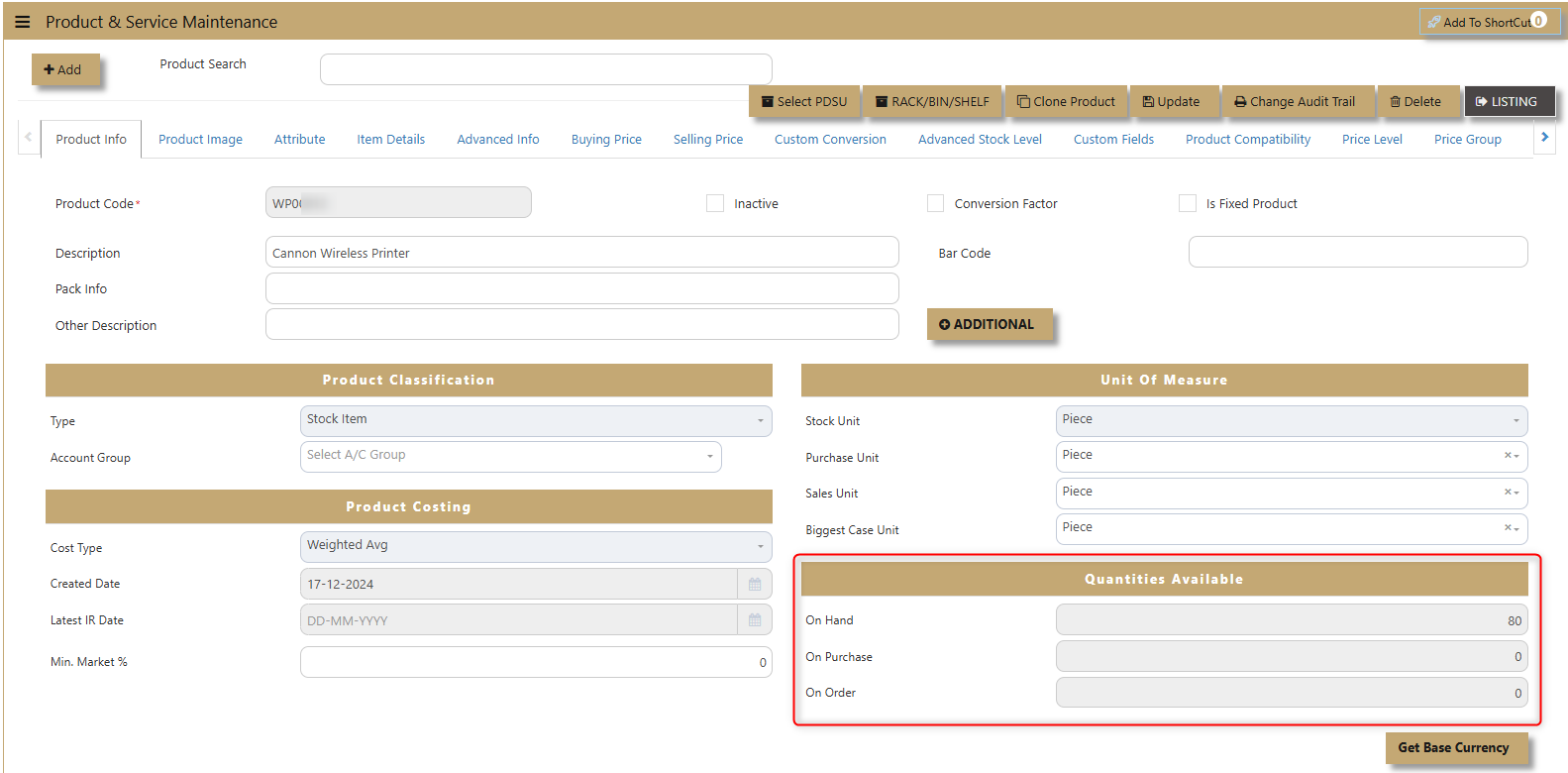
Task: Open the Advanced Stock Level tab
Action: point(980,140)
